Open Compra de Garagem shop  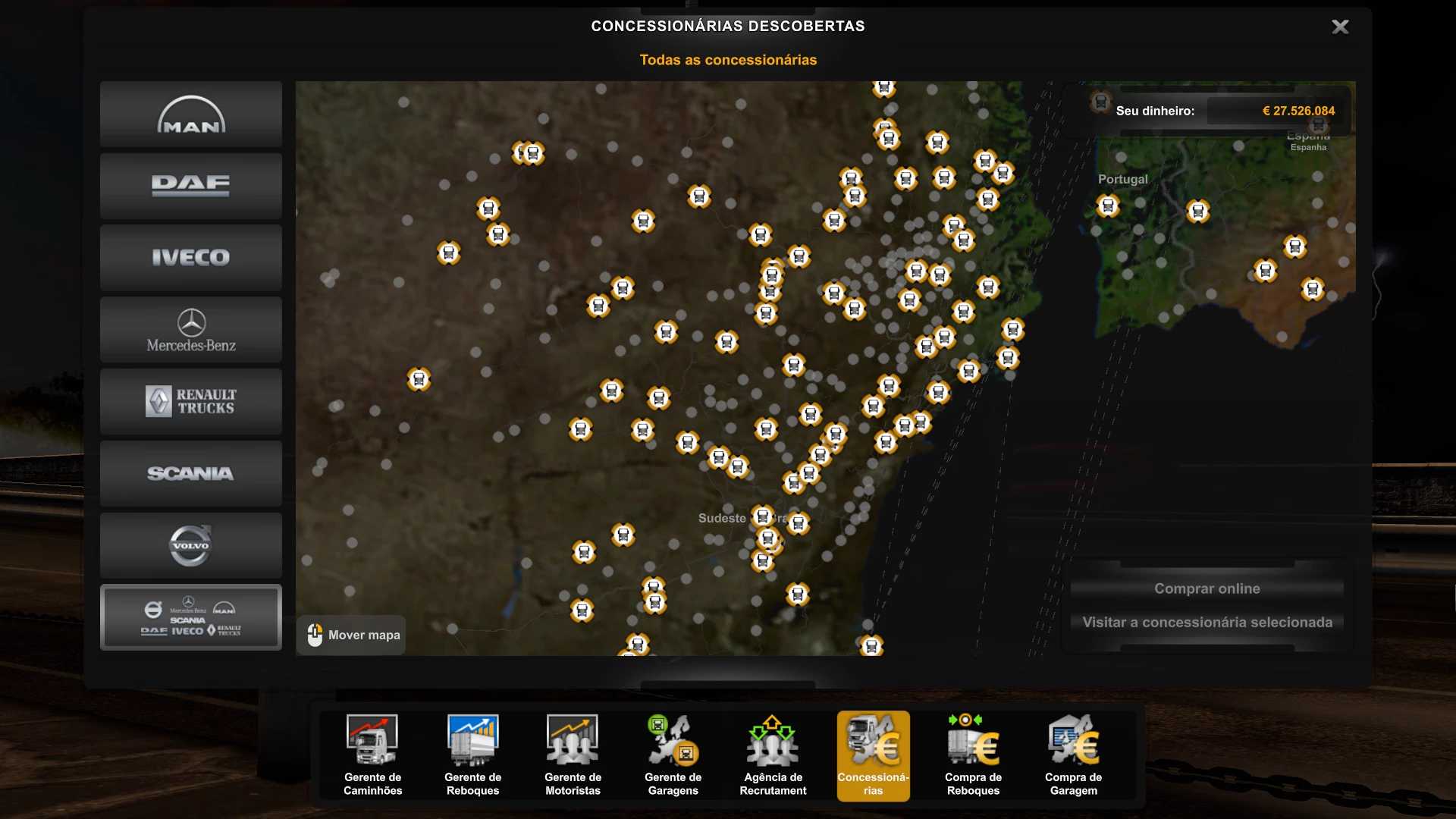[1073, 755]
